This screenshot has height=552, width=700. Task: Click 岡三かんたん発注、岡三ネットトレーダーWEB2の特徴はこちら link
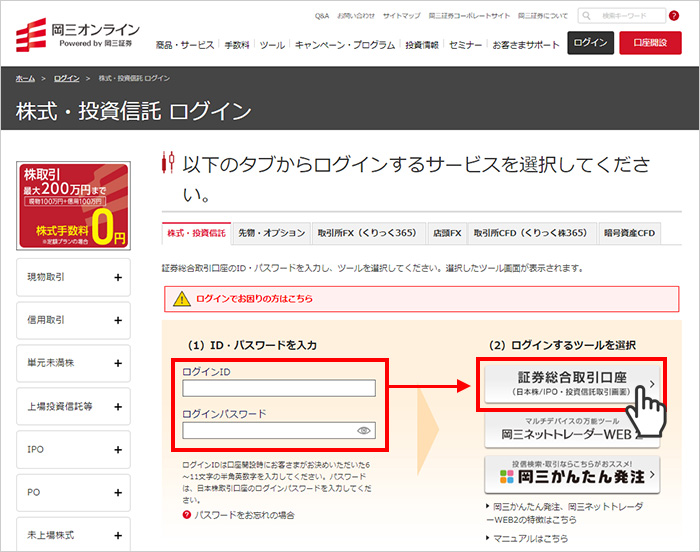click(x=565, y=513)
